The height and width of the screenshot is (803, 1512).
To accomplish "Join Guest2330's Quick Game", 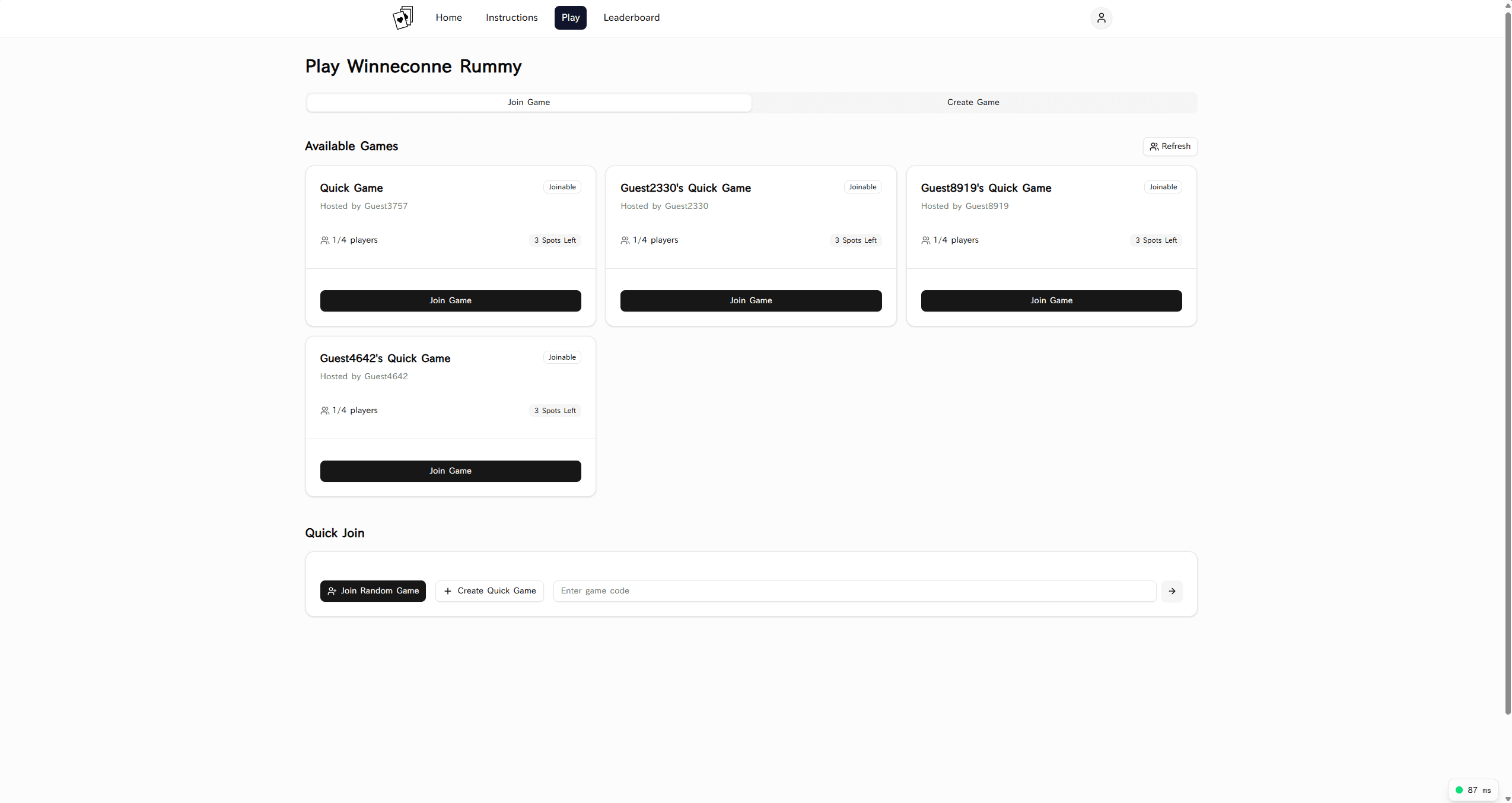I will point(750,300).
